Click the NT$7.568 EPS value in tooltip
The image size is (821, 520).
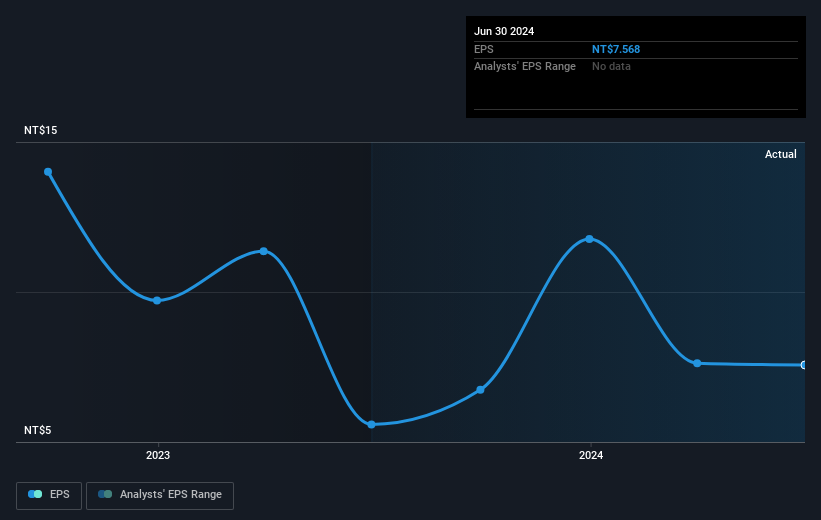[x=616, y=49]
